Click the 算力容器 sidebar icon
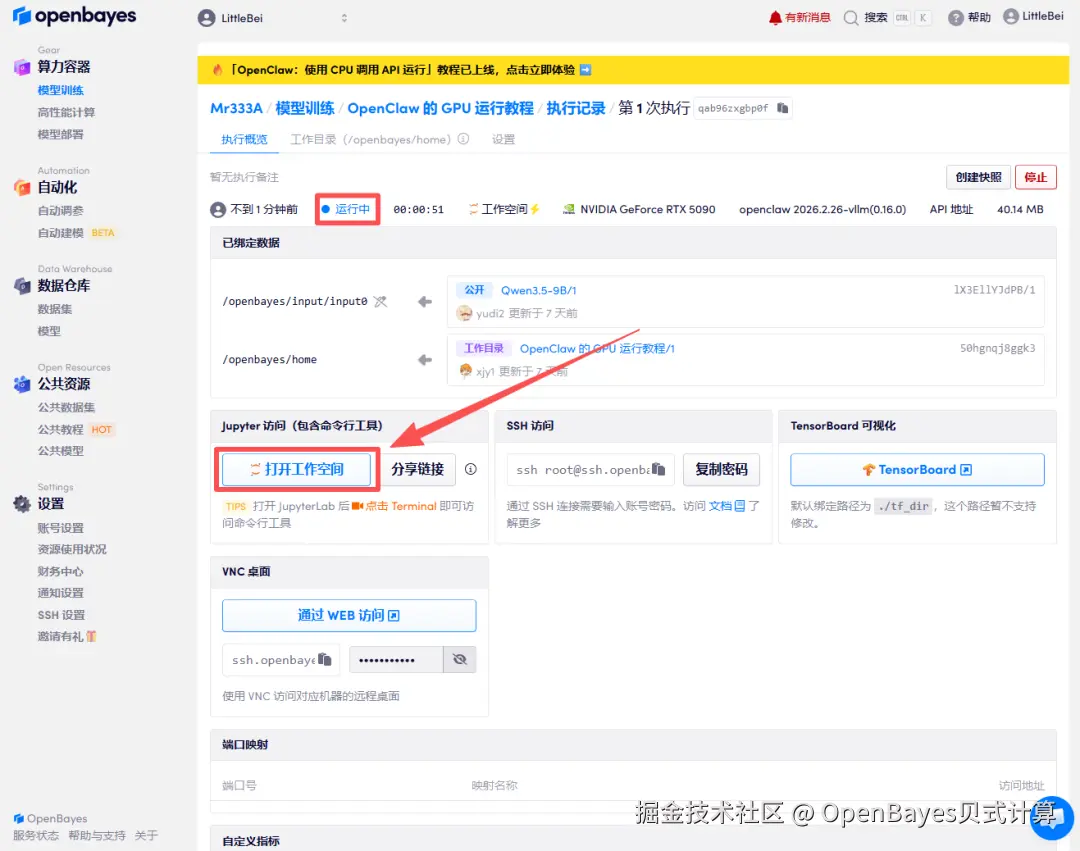This screenshot has height=851, width=1080. [22, 67]
